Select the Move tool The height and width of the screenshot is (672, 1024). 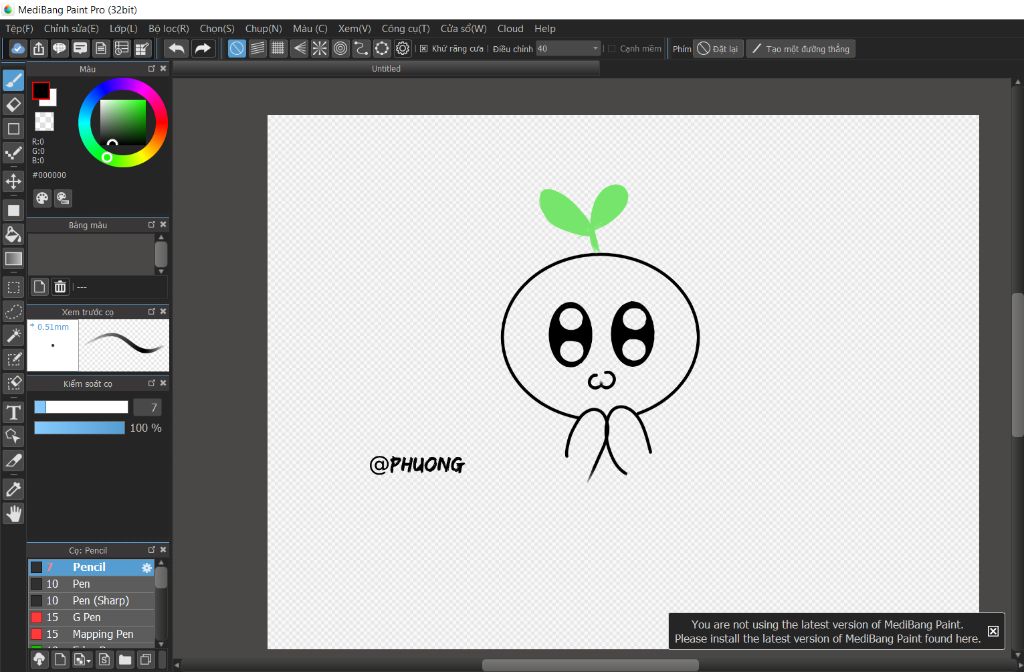[x=14, y=181]
